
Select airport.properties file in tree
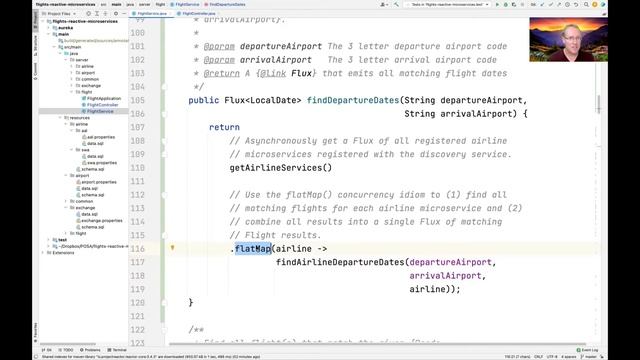point(96,182)
